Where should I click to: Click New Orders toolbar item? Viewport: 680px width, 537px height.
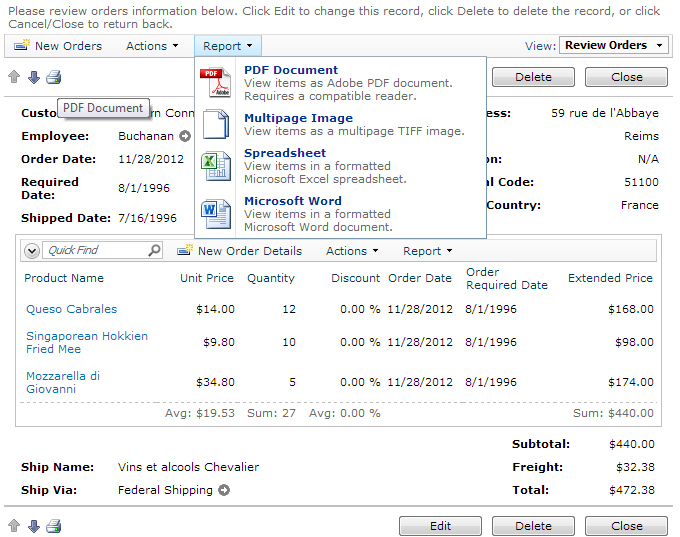pyautogui.click(x=58, y=46)
